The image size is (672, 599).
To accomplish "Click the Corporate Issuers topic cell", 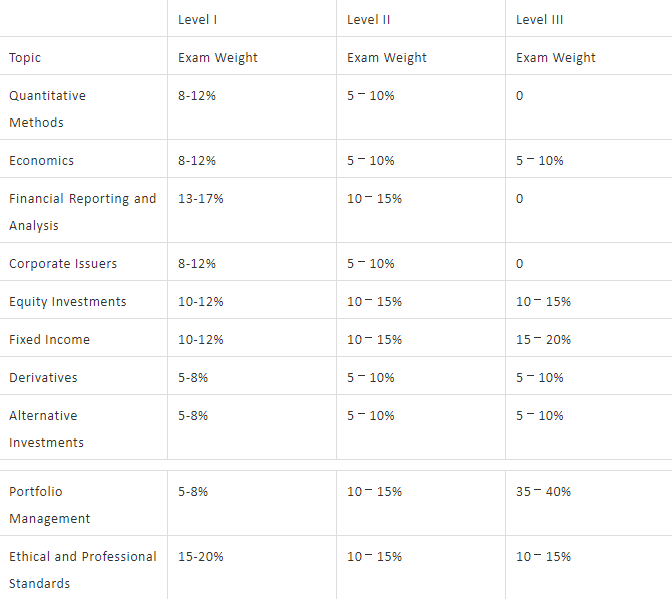I will 63,264.
